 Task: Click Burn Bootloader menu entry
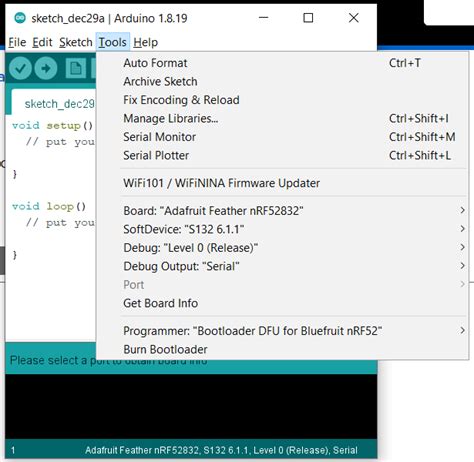(282, 349)
